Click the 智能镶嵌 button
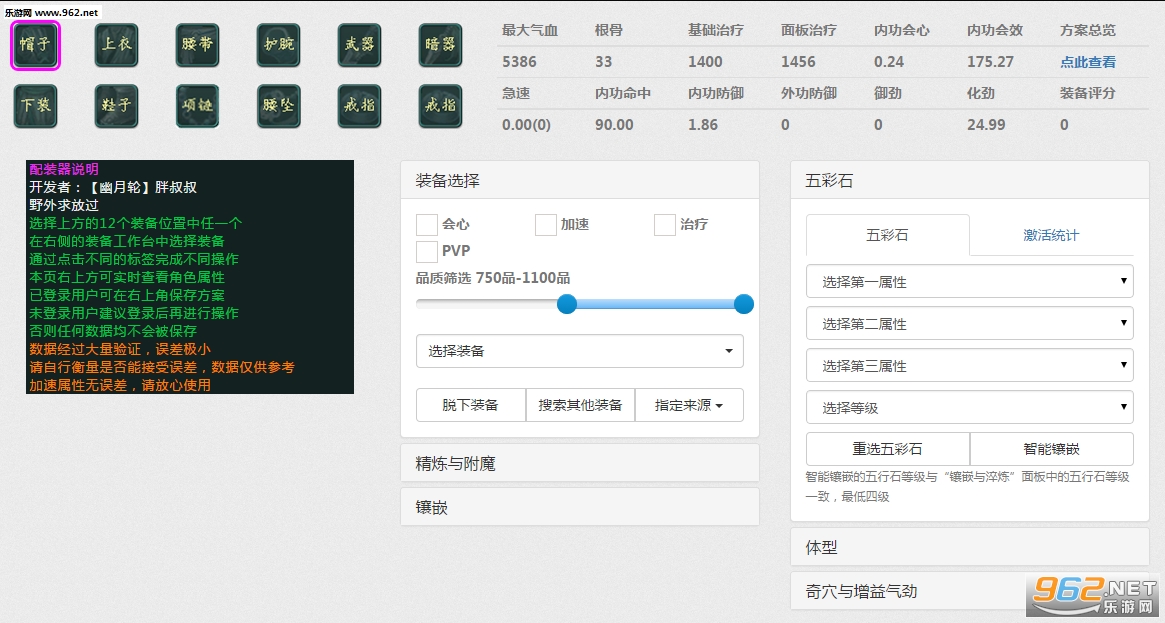The height and width of the screenshot is (623, 1165). coord(1051,449)
